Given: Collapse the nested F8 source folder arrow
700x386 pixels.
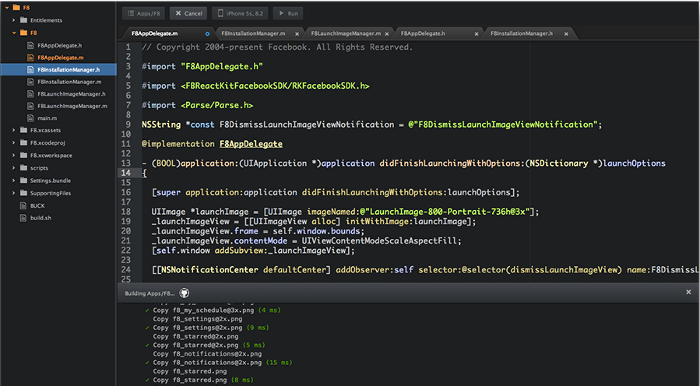Looking at the screenshot, I should pos(14,33).
